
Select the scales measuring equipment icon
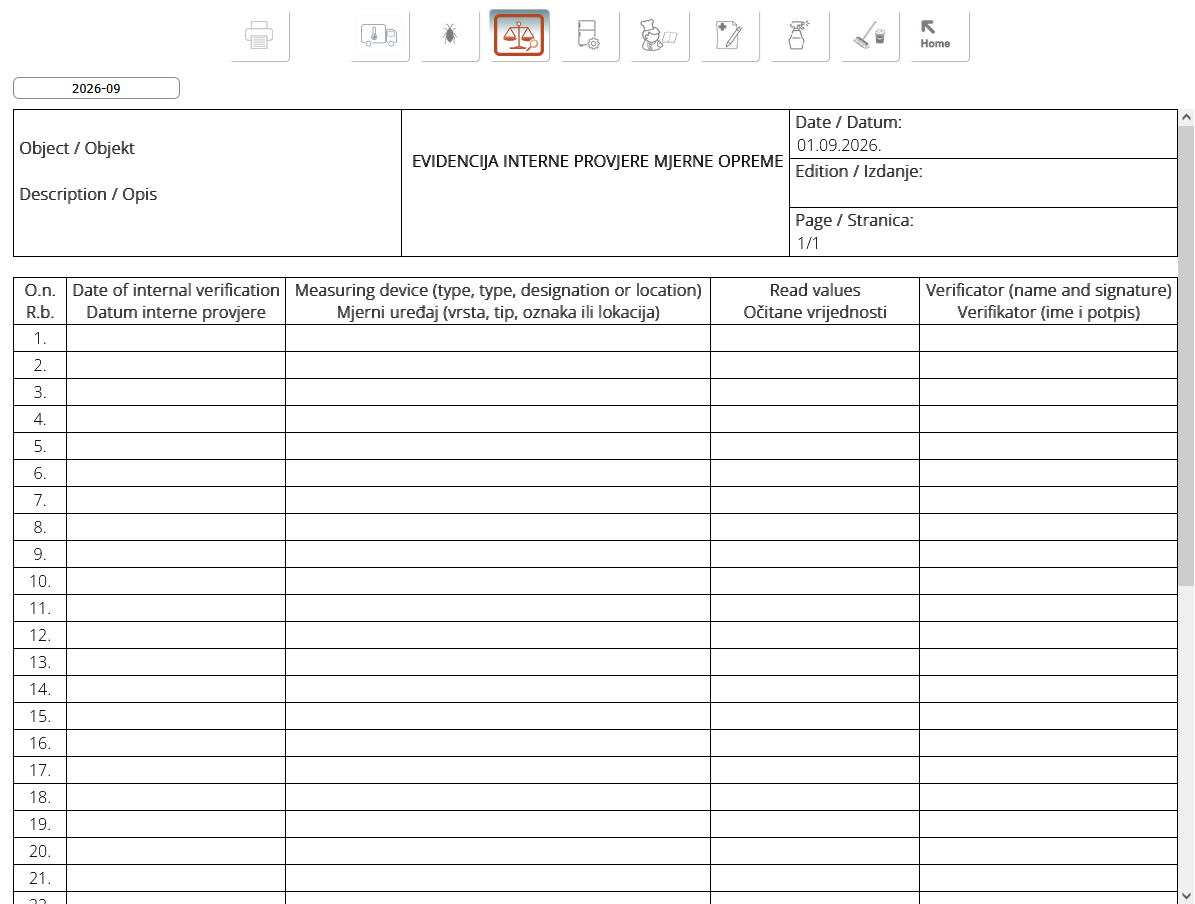point(519,36)
